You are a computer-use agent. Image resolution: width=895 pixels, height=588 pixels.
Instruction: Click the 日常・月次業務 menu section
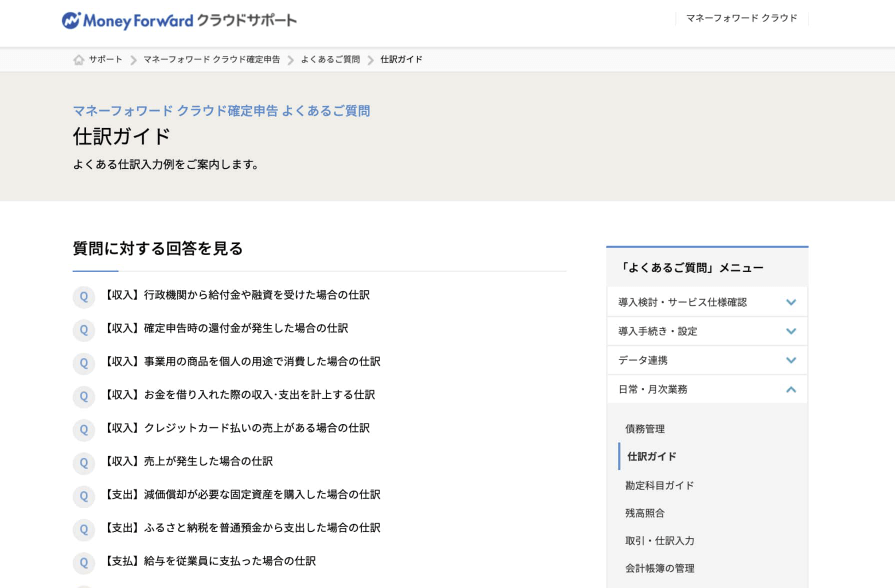[x=707, y=389]
